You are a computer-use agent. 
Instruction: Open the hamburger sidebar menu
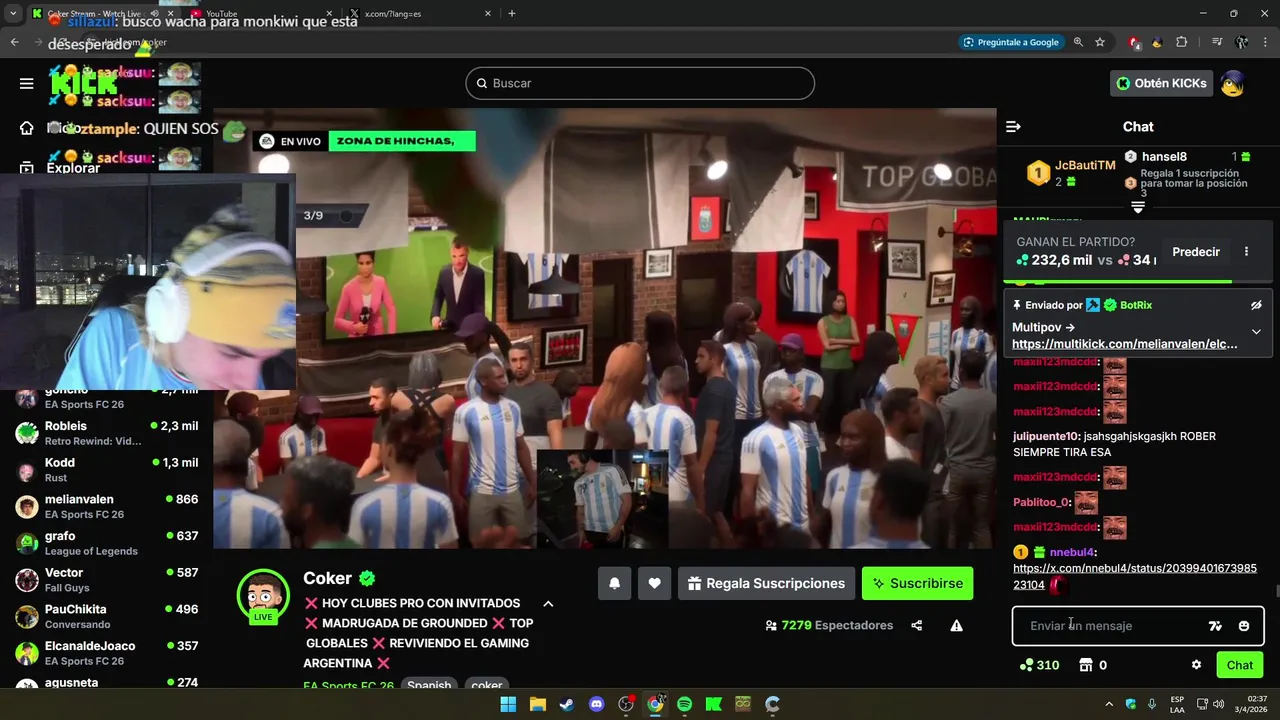[26, 83]
